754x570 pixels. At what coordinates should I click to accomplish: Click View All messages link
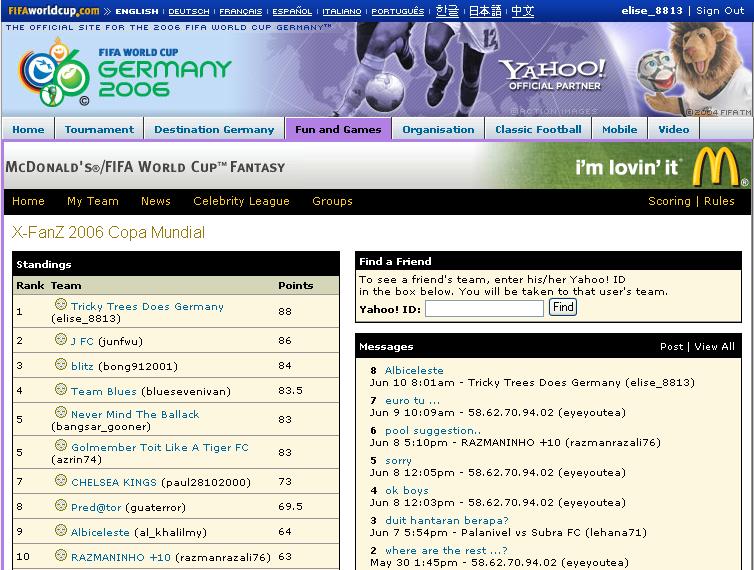(715, 346)
